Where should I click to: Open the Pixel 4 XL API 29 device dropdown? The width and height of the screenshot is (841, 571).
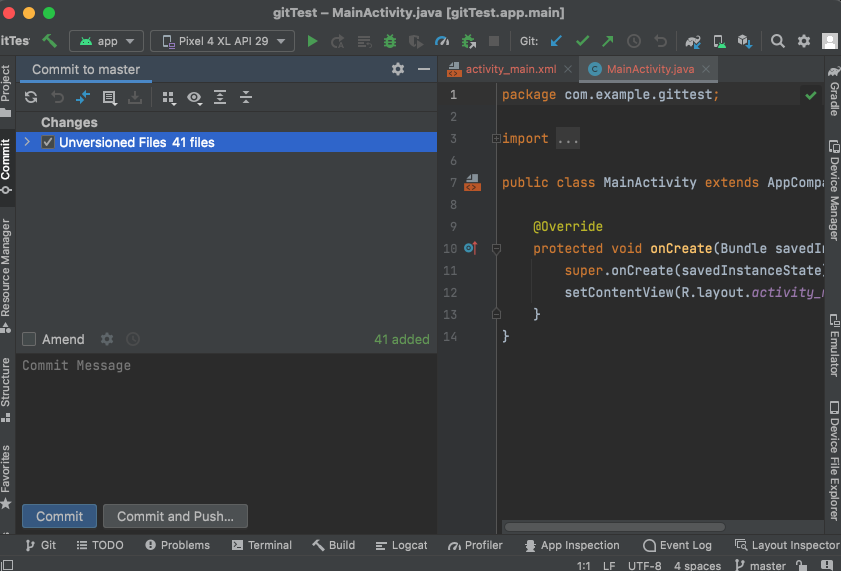(222, 41)
